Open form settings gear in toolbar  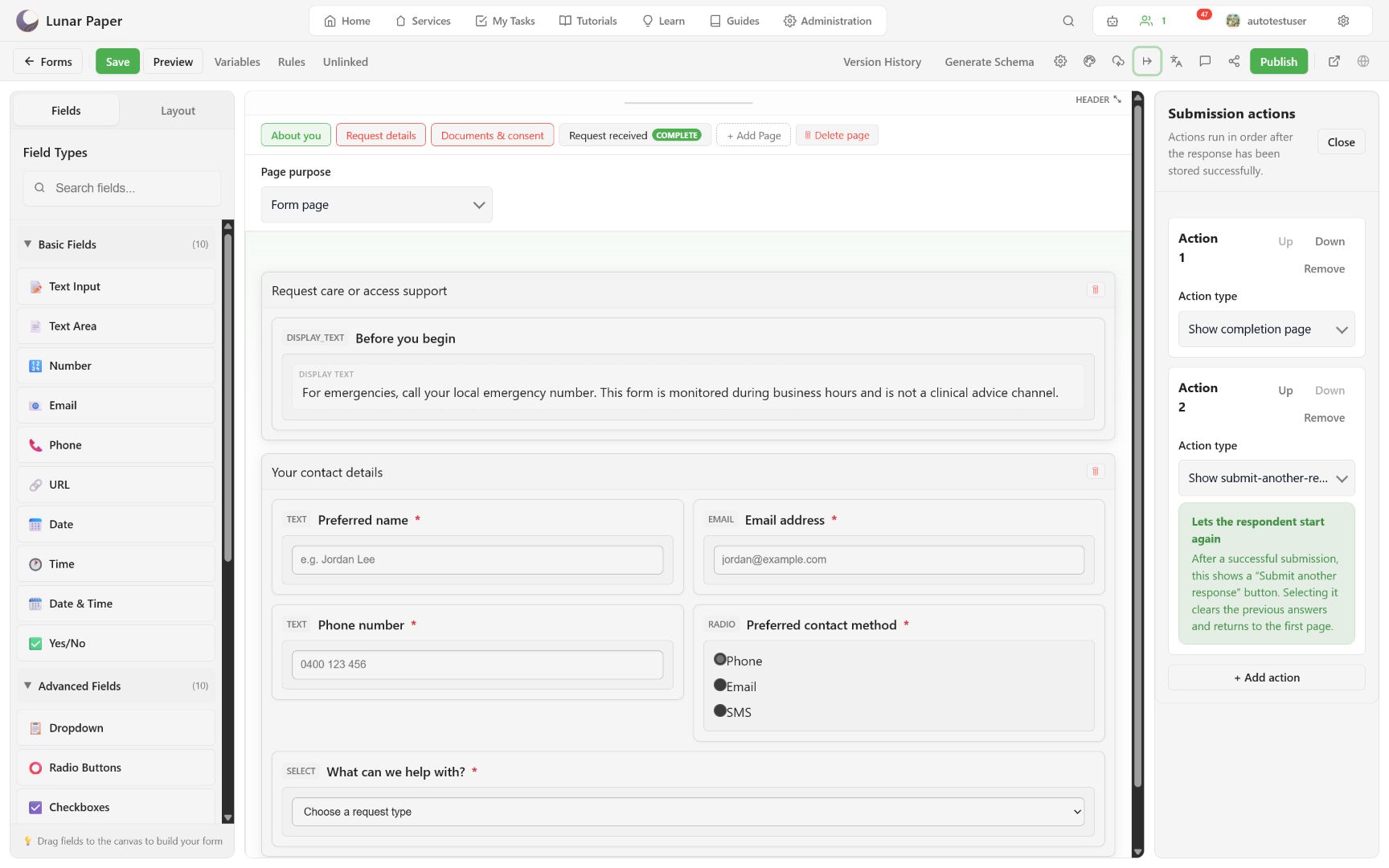pyautogui.click(x=1060, y=61)
